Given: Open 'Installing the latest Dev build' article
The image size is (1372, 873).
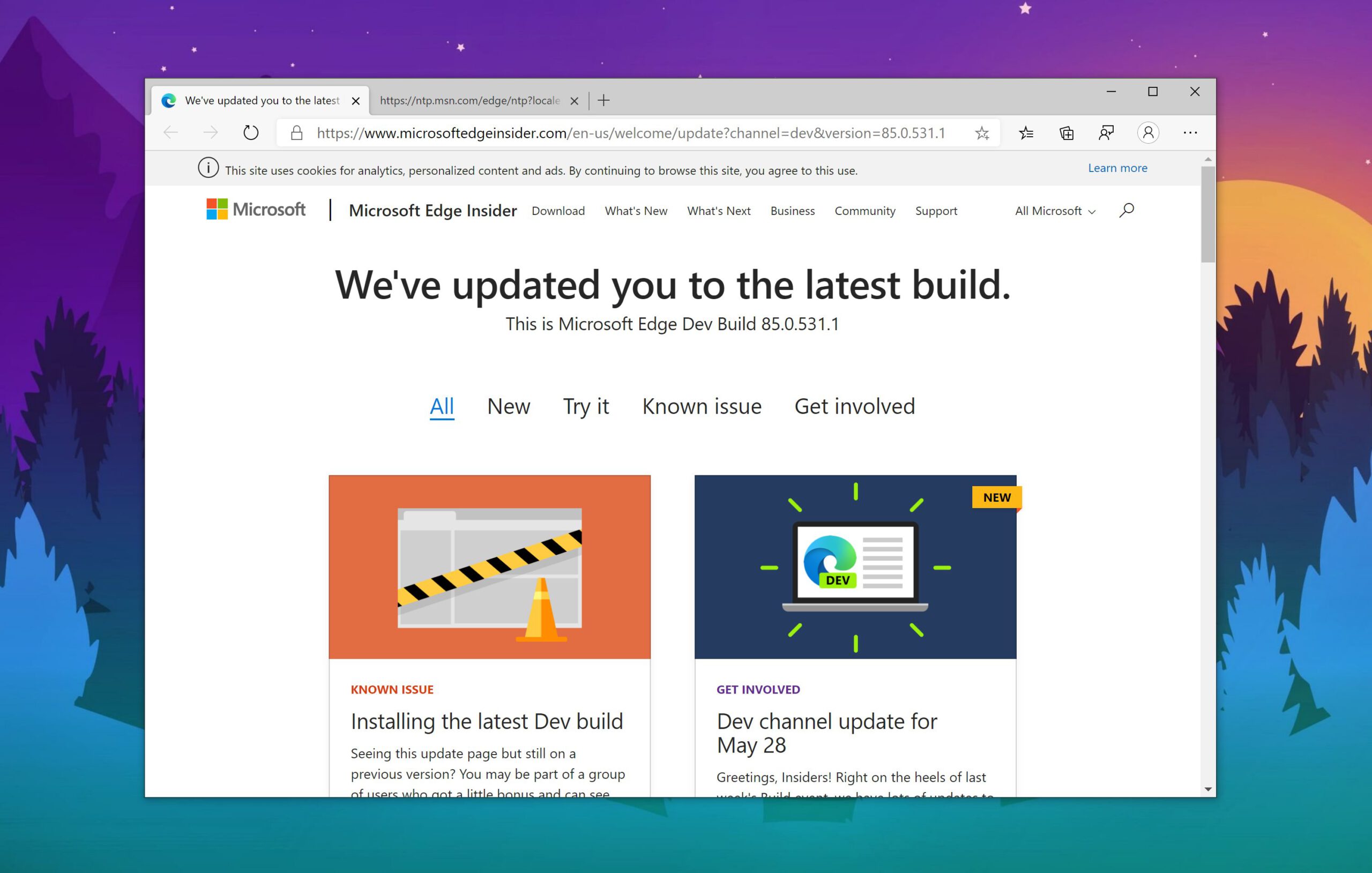Looking at the screenshot, I should (x=487, y=721).
